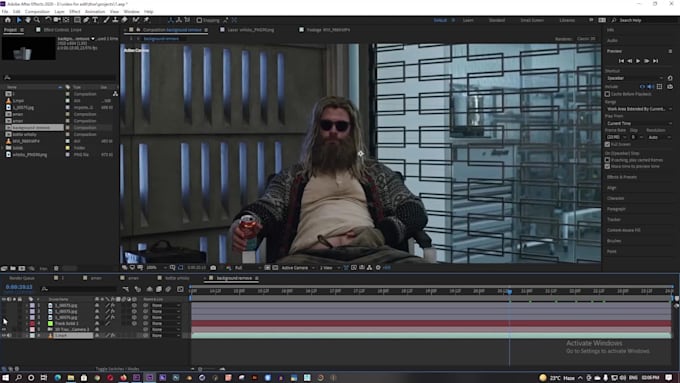680x383 pixels.
Task: Select the Pen tool
Action: pyautogui.click(x=86, y=20)
